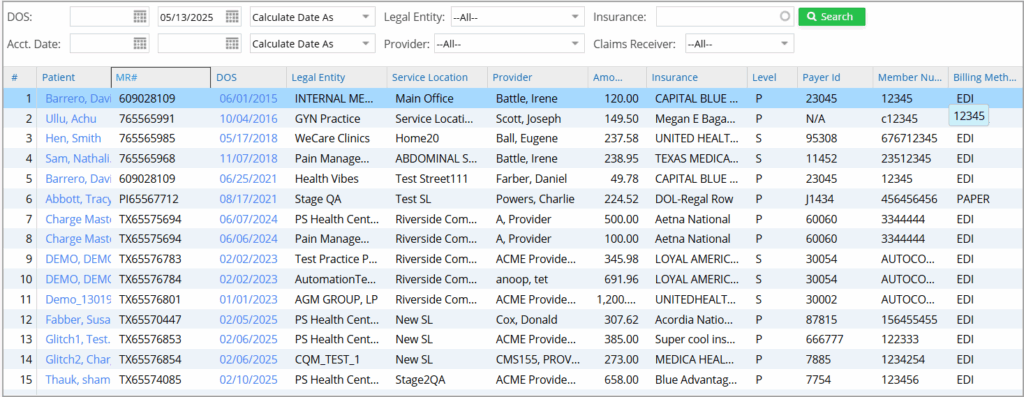This screenshot has width=1024, height=397.
Task: Open DOS link 08/17/2021
Action: coord(248,198)
